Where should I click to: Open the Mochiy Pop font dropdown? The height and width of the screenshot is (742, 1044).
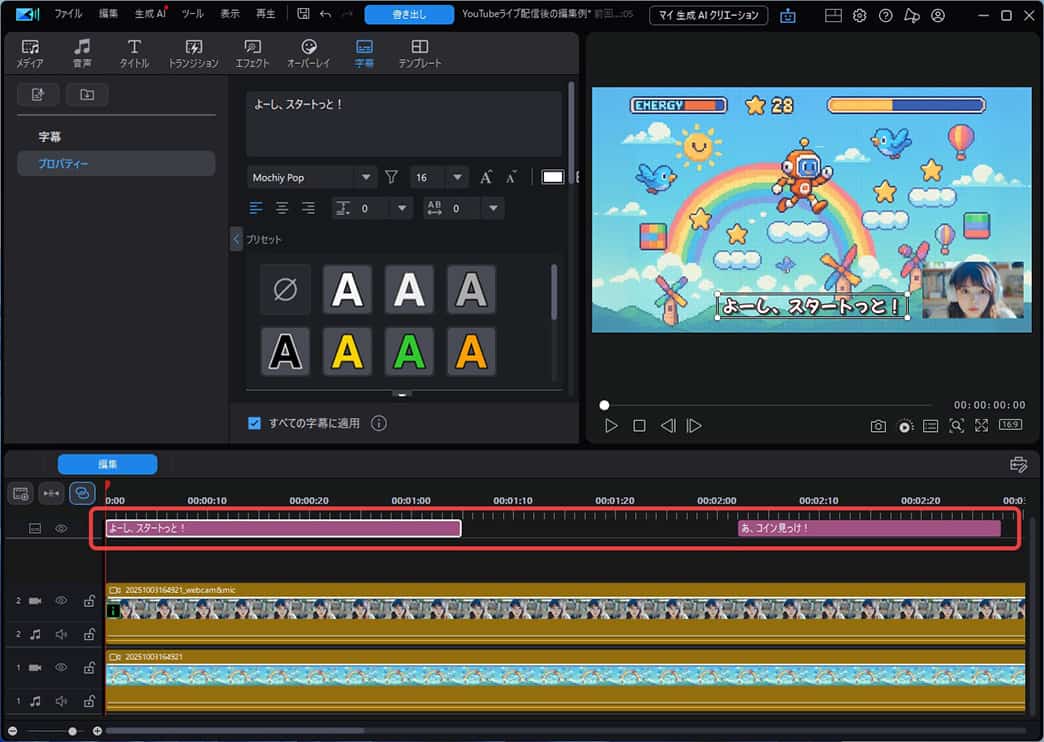pyautogui.click(x=310, y=177)
